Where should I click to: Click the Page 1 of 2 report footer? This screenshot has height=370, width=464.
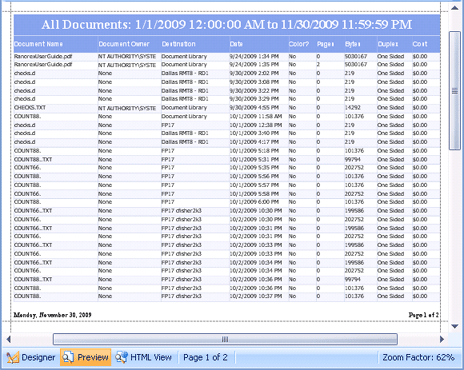click(424, 315)
